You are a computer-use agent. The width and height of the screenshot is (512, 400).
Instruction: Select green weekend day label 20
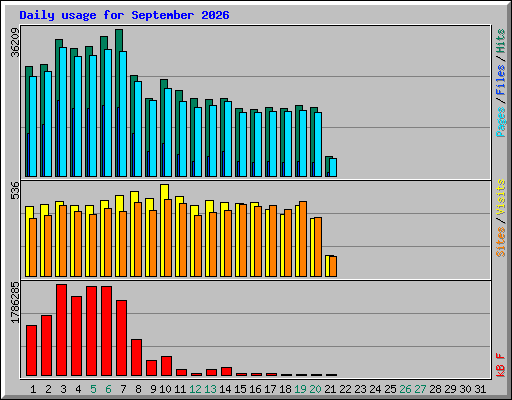[x=315, y=389]
